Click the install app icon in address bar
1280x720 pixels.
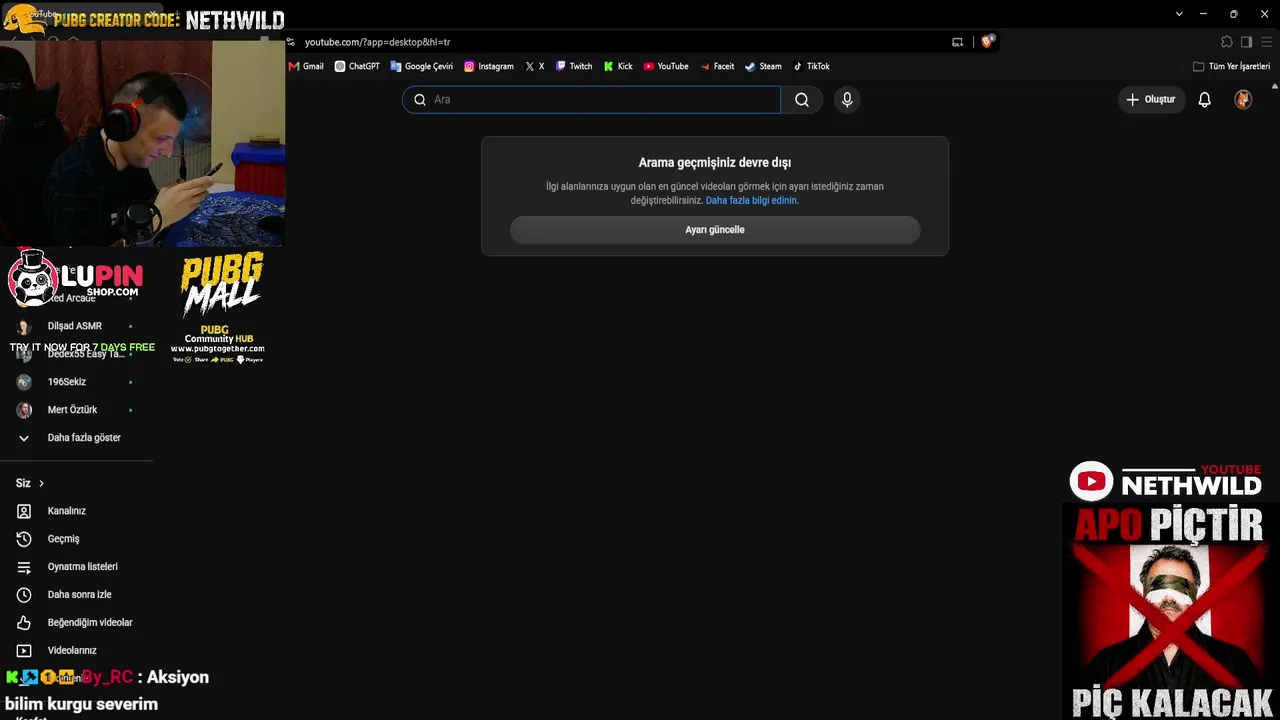pos(957,42)
